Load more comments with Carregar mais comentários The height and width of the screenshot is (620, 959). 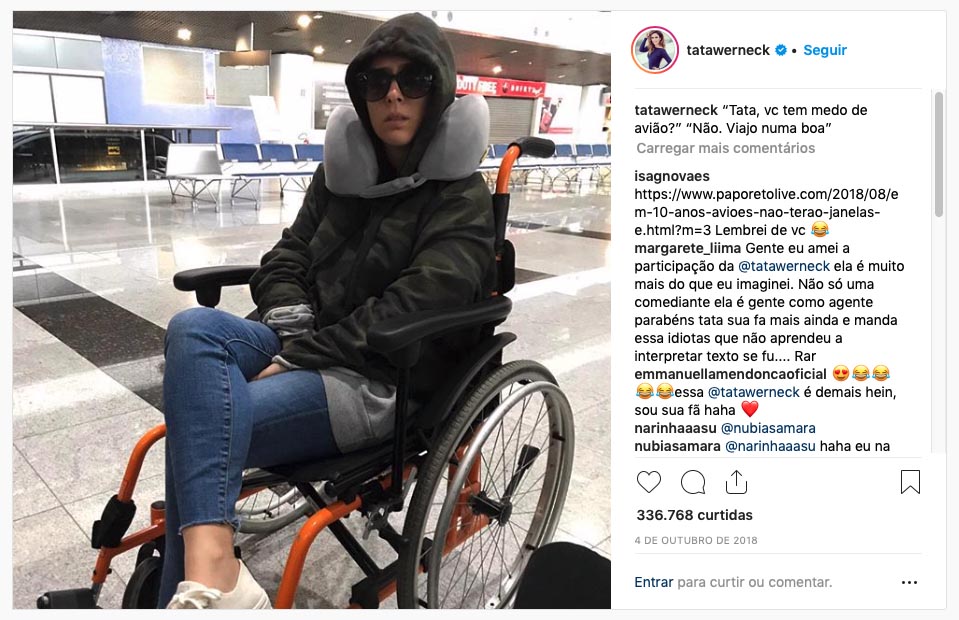[725, 148]
